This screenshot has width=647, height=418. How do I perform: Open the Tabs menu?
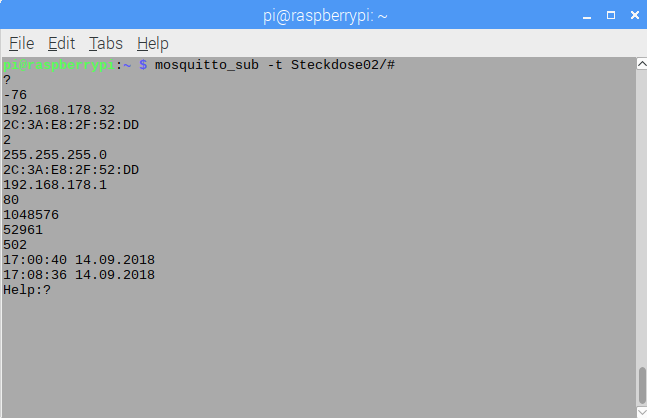coord(106,43)
